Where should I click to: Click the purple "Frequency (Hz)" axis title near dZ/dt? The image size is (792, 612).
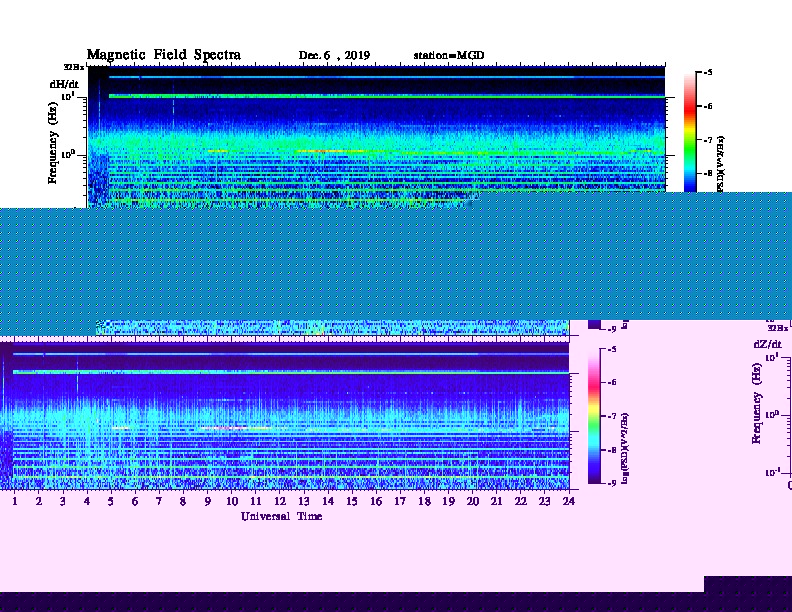[756, 403]
